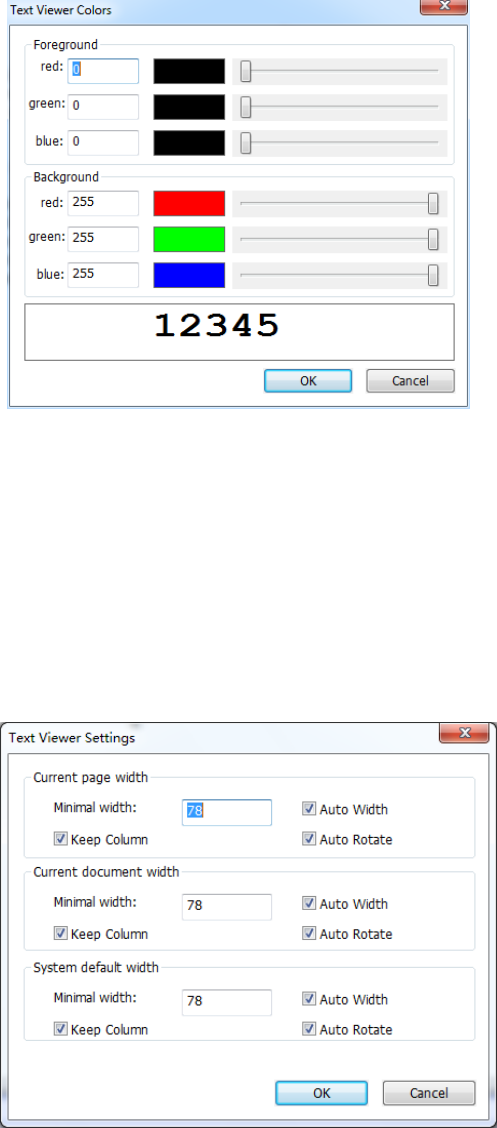Confirm Text Viewer Settings with OK
497x1128 pixels.
pos(322,1093)
